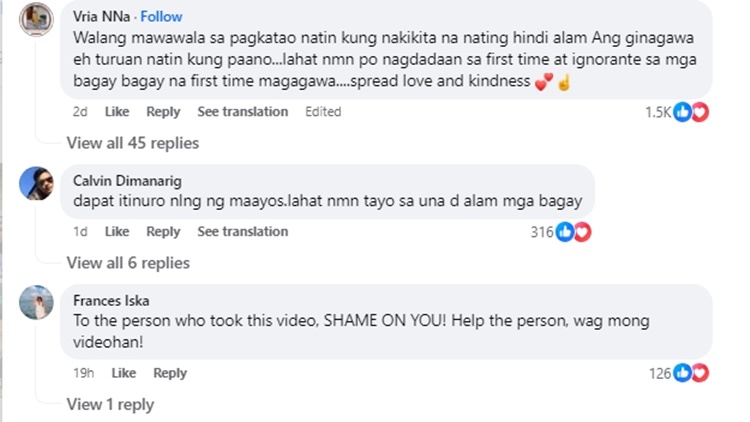Screen dimensions: 750x422
Task: View edit history via Edited label
Action: (323, 111)
